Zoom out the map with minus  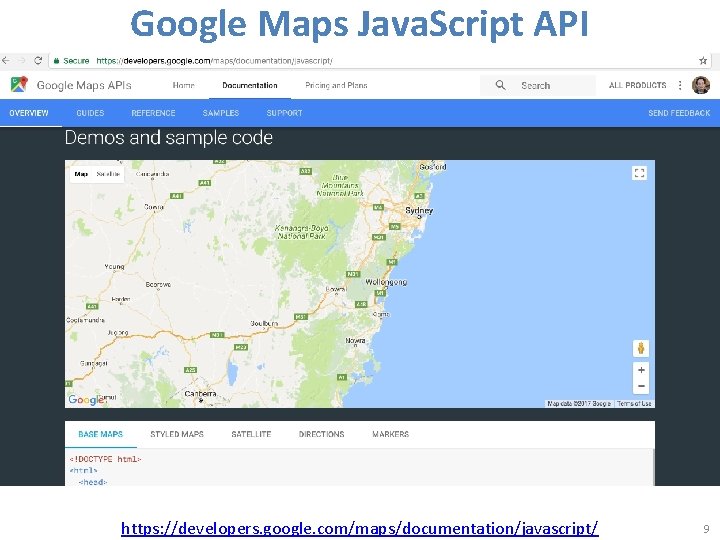(641, 386)
